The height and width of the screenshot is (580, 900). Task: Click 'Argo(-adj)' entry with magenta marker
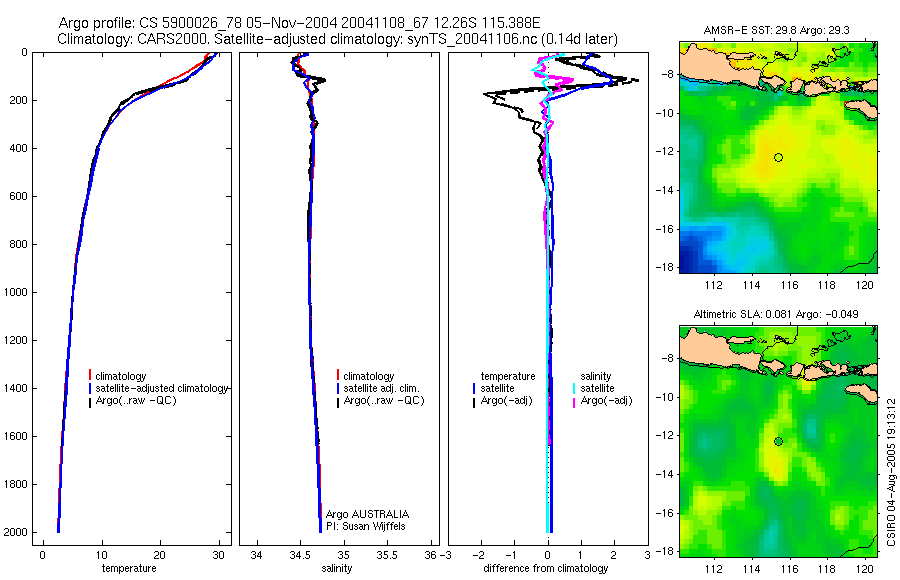(606, 401)
